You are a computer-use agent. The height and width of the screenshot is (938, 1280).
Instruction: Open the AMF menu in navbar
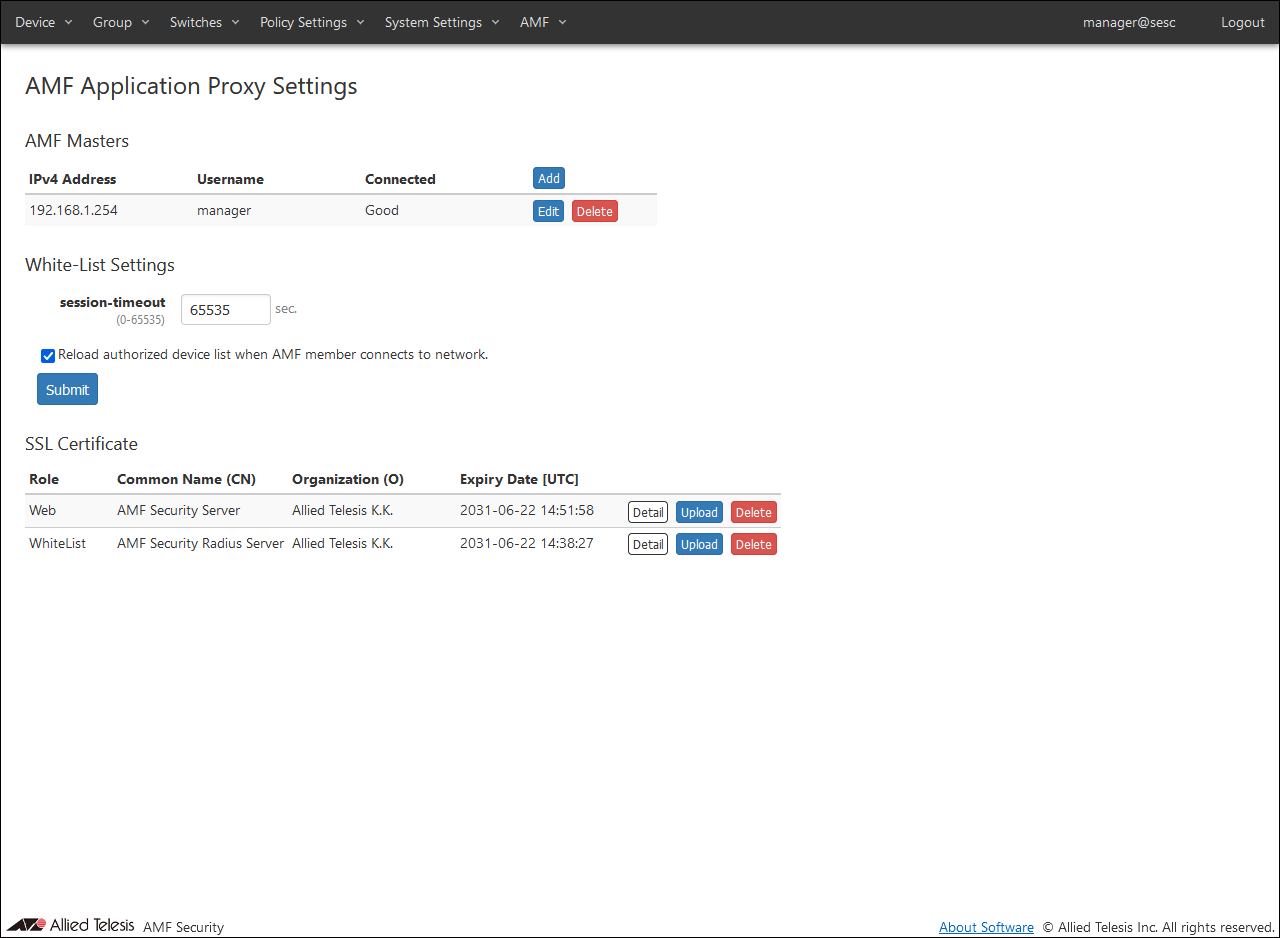click(x=543, y=22)
